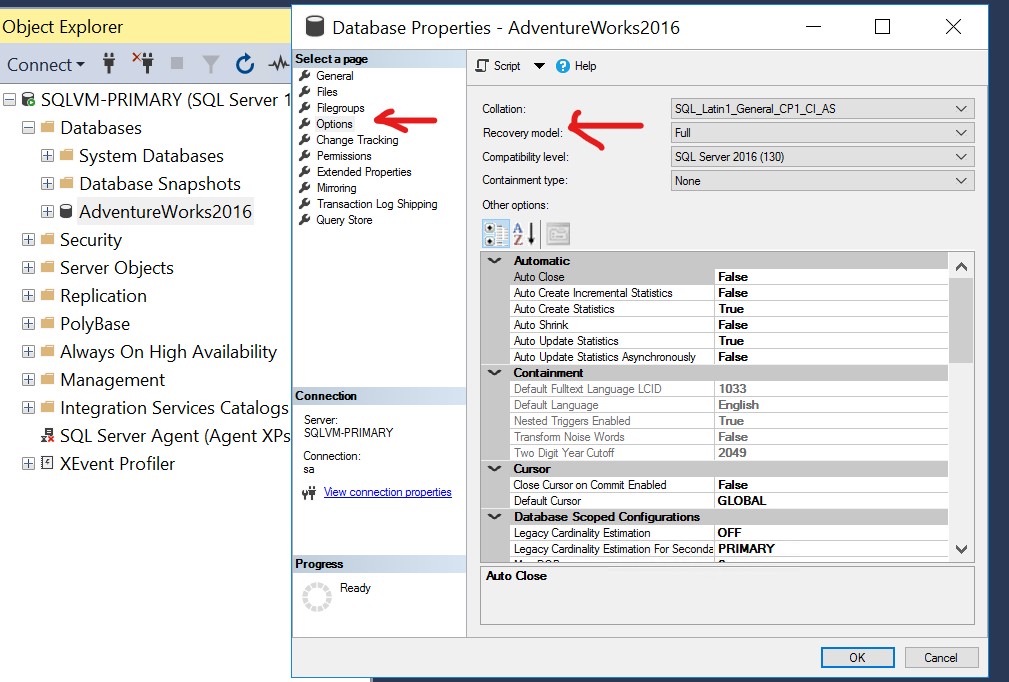Click the property grid scrollbar thumb
Viewport: 1009px width, 682px height.
click(x=961, y=320)
